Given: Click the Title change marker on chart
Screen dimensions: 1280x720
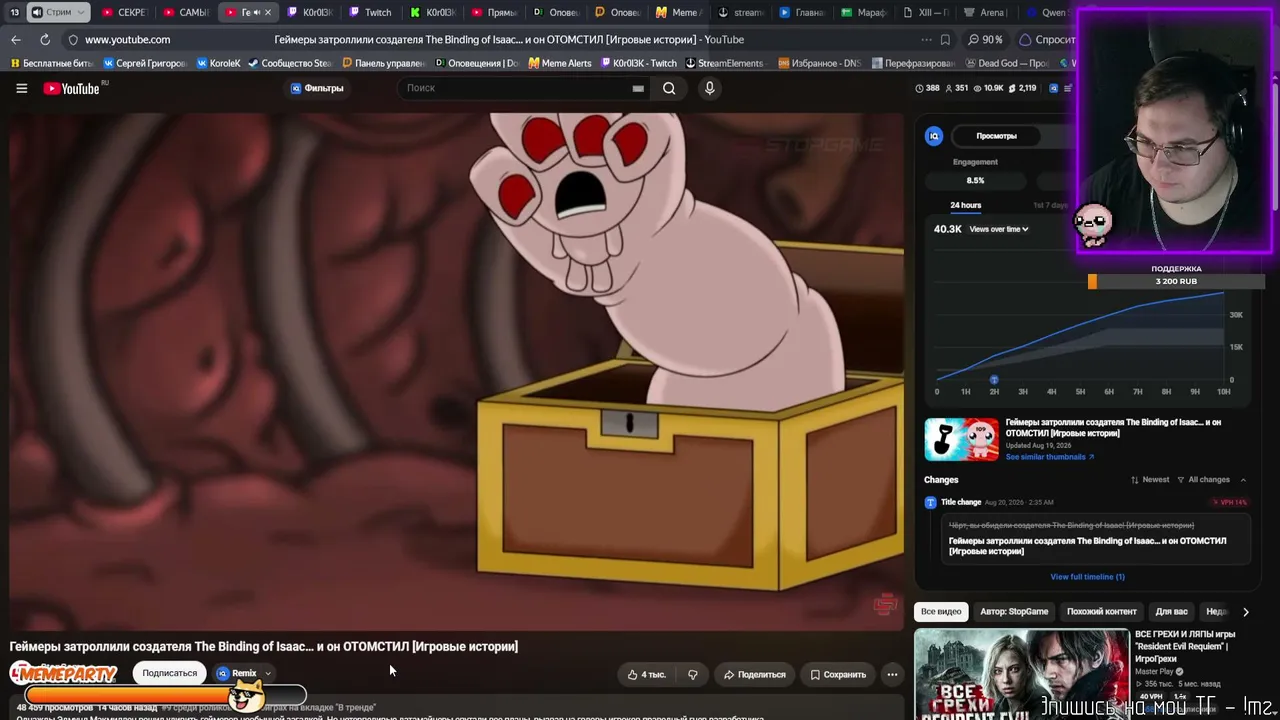Looking at the screenshot, I should click(994, 380).
